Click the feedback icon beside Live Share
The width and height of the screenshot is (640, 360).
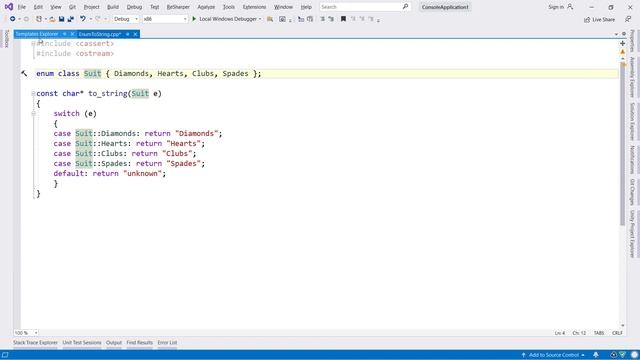[x=628, y=19]
